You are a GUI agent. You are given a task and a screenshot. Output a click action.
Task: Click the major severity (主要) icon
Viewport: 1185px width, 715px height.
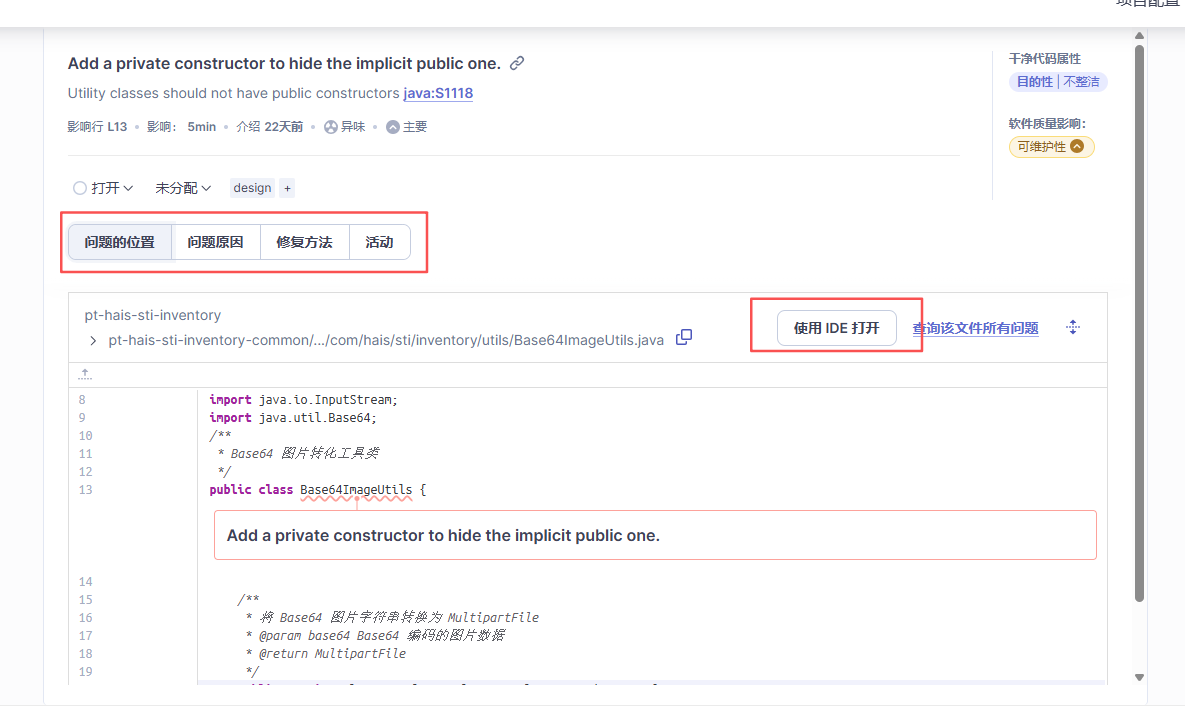[392, 127]
